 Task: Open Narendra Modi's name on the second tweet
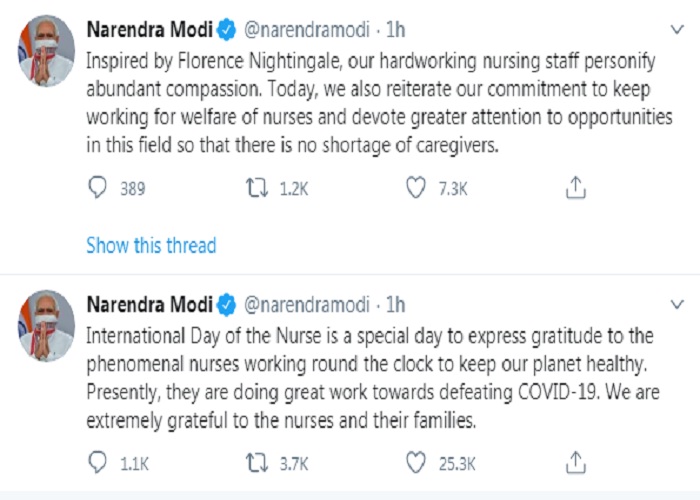pyautogui.click(x=150, y=304)
